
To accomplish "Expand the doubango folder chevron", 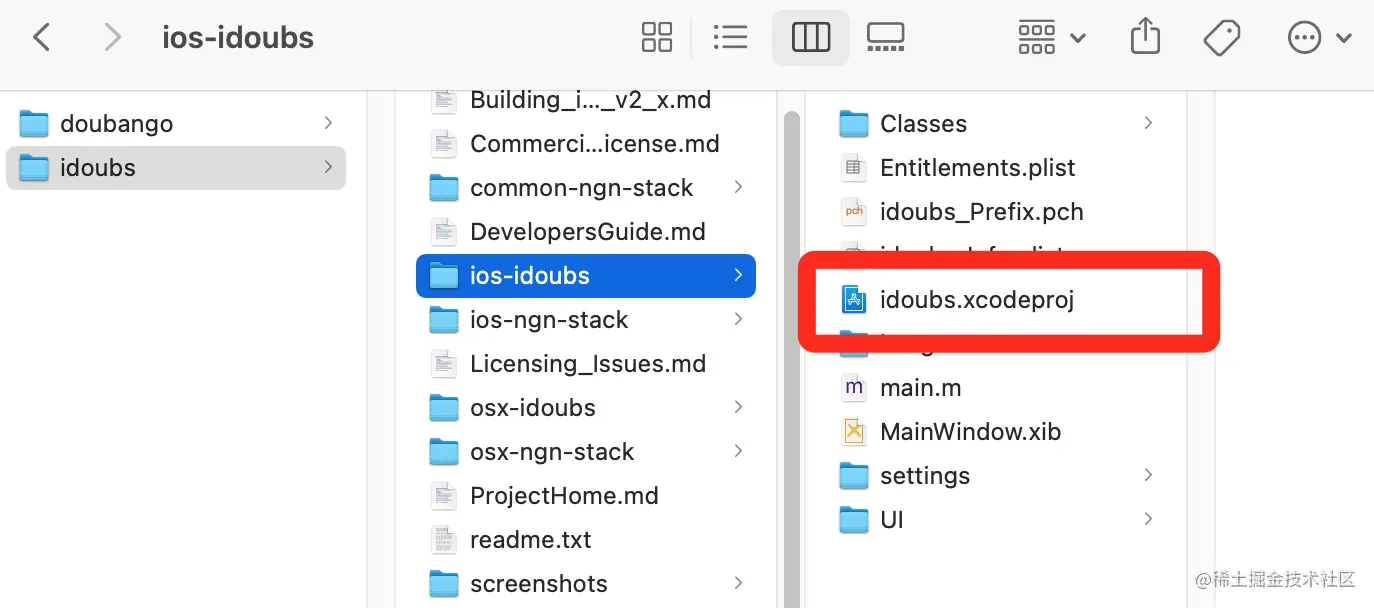I will click(x=328, y=123).
